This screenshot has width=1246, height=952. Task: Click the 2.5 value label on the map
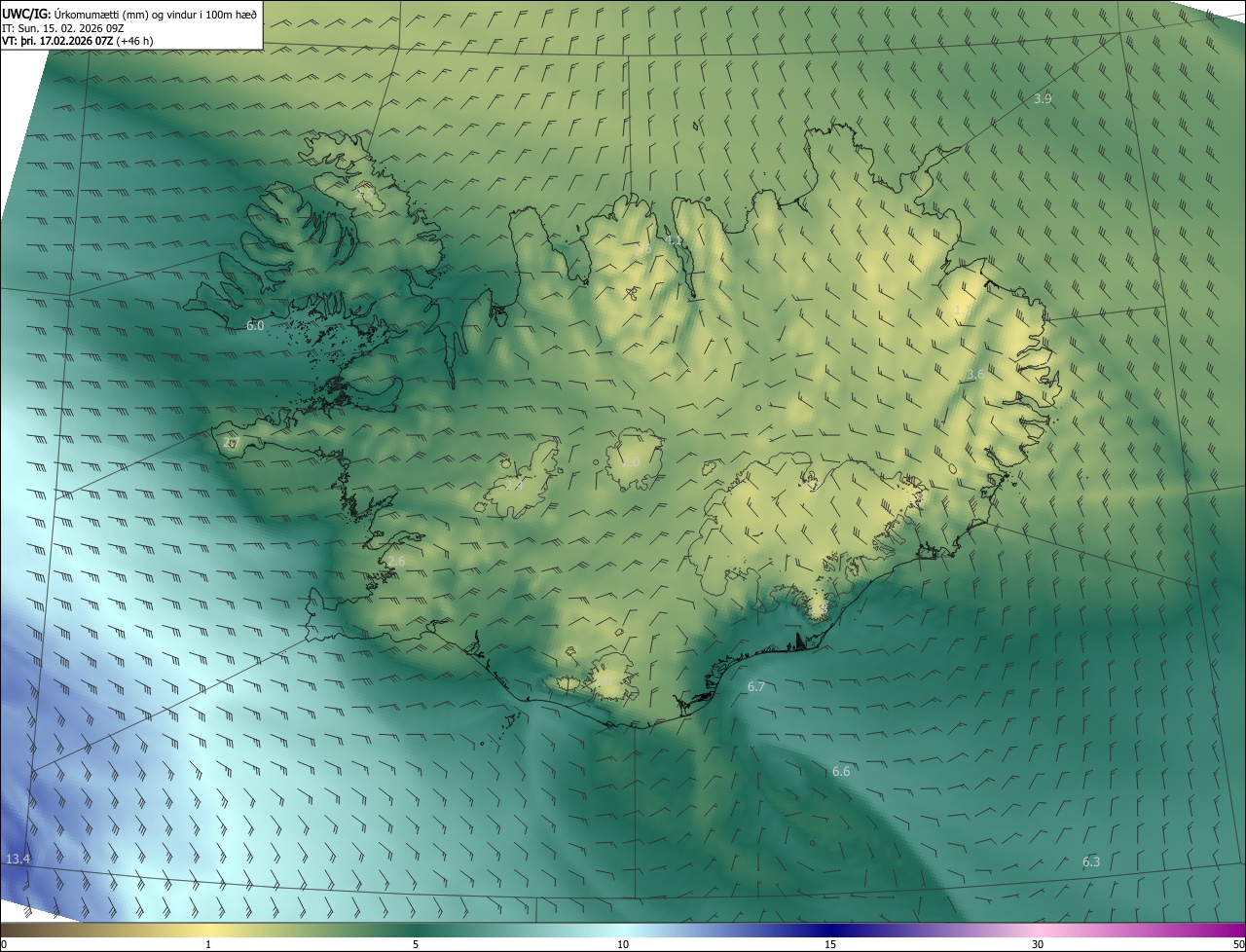[364, 194]
